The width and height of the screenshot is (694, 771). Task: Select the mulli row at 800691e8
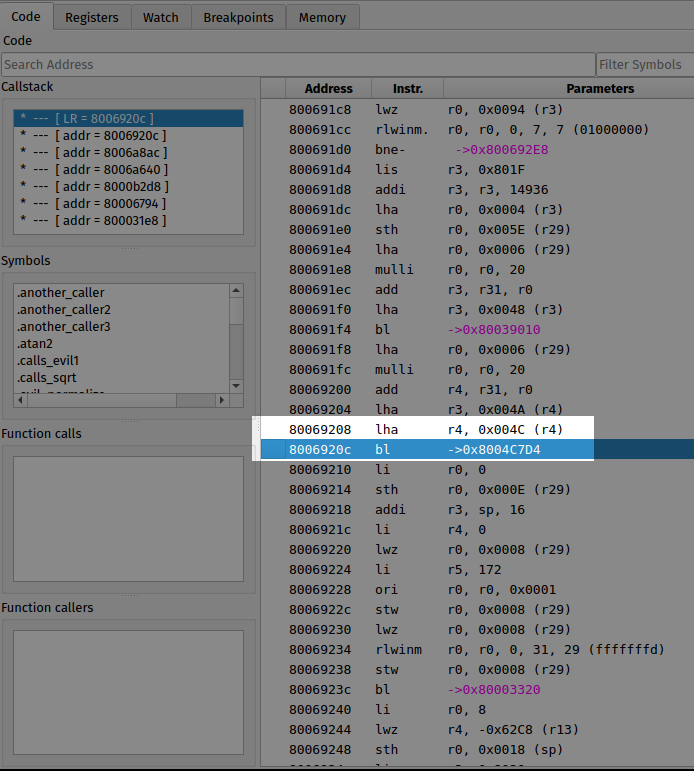[x=477, y=270]
